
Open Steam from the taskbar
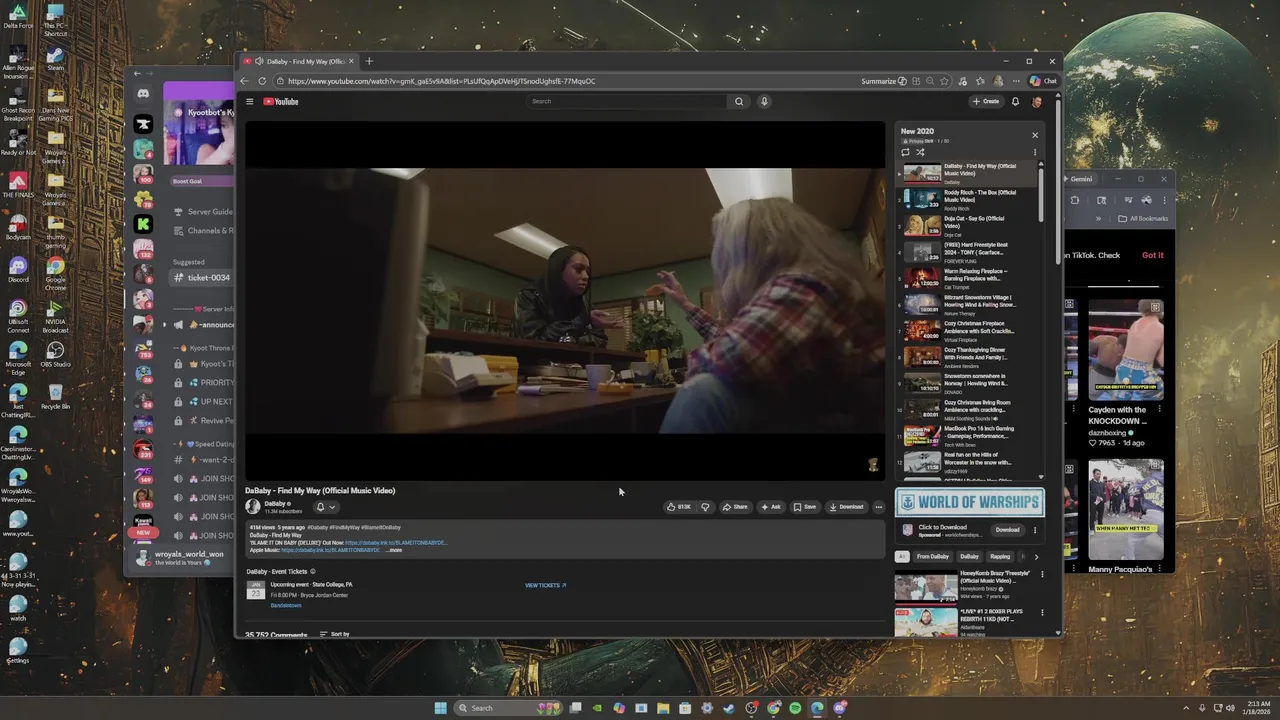pyautogui.click(x=729, y=708)
